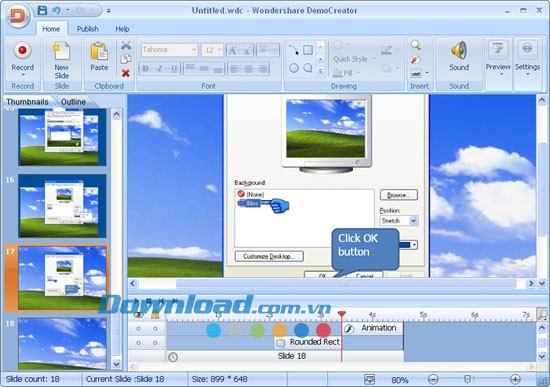This screenshot has height=387, width=550.
Task: Click the zoom slider handle in the status bar
Action: click(x=467, y=379)
